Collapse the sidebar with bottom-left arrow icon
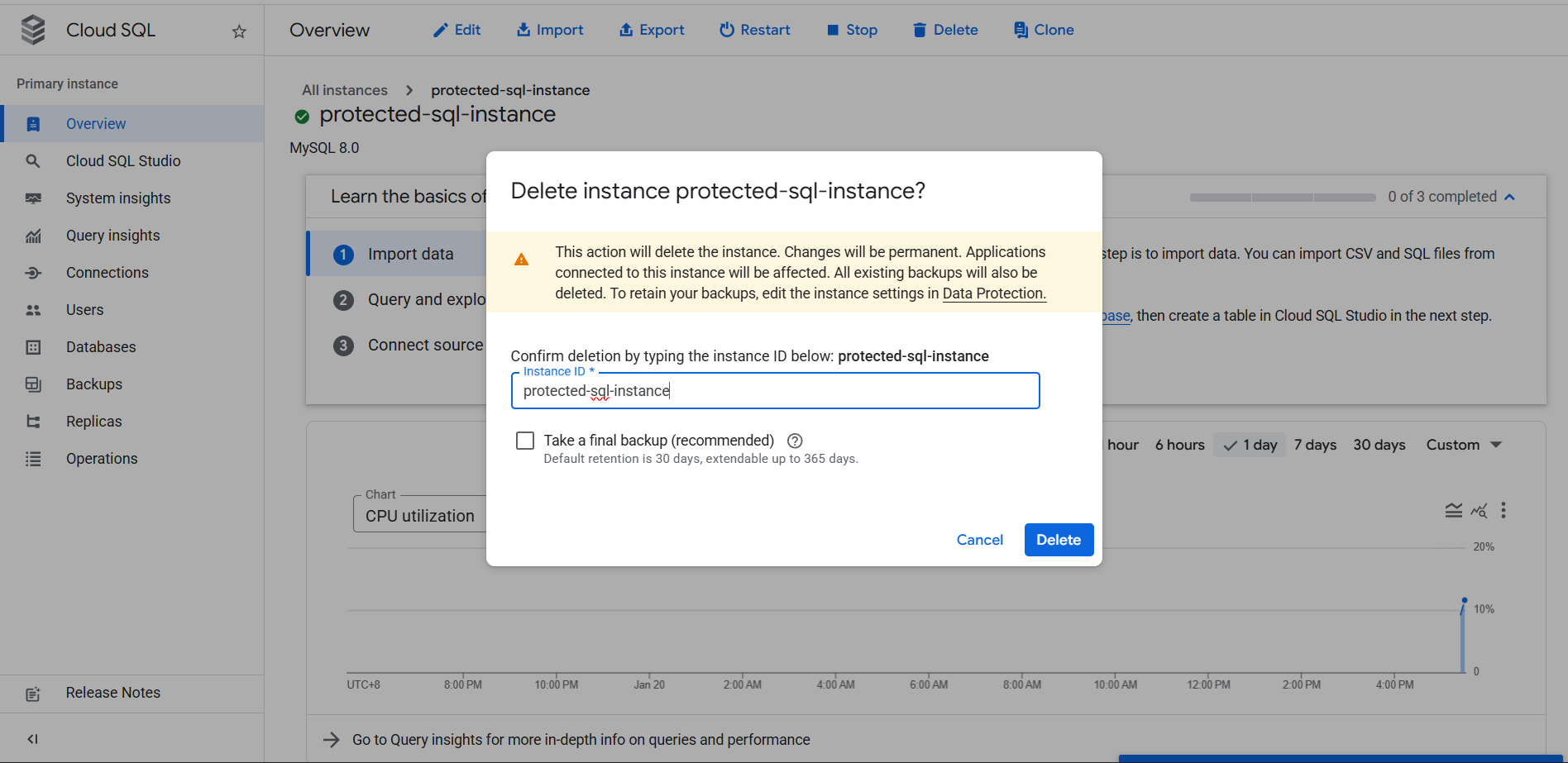The height and width of the screenshot is (763, 1568). pos(32,739)
